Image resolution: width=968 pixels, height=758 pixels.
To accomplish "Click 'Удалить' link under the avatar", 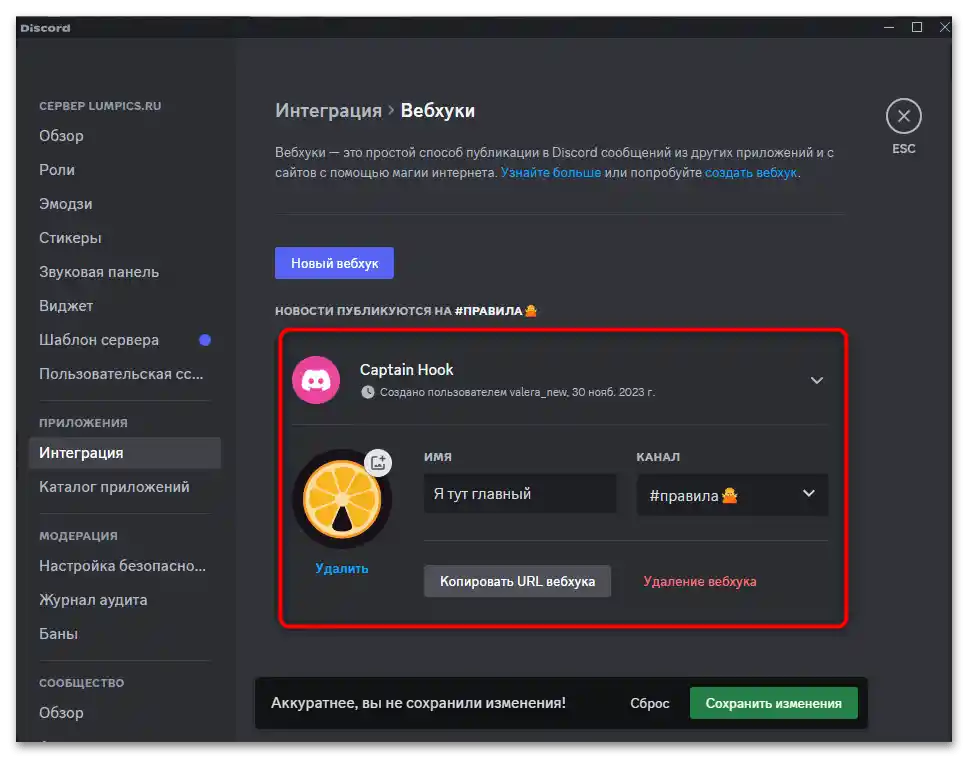I will 341,568.
